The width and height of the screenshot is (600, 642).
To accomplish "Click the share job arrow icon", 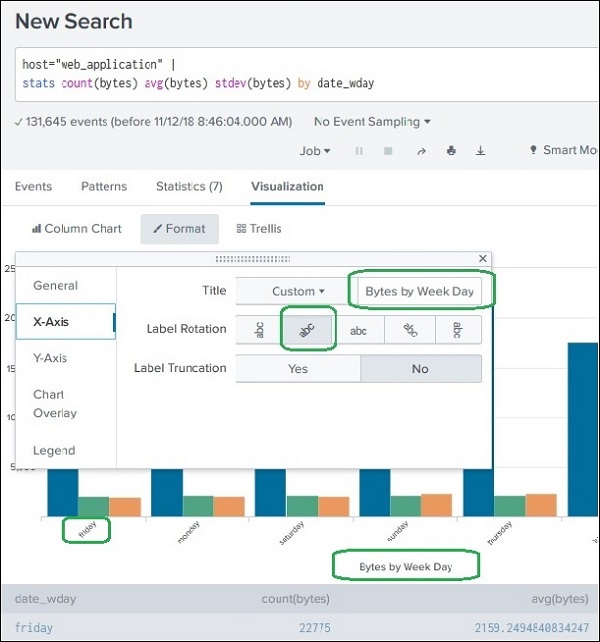I will [x=421, y=151].
